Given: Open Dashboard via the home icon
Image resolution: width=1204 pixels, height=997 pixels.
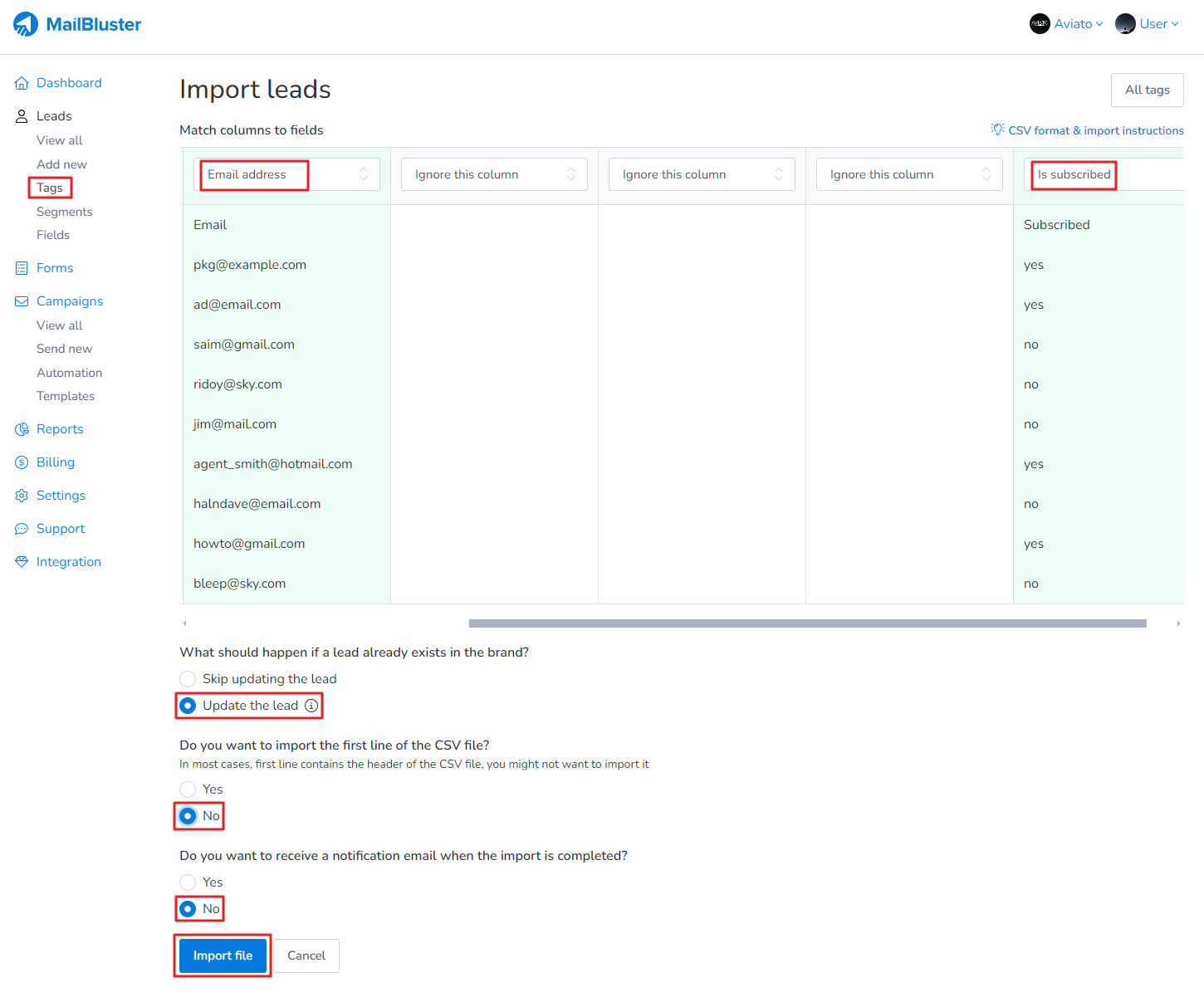Looking at the screenshot, I should [22, 83].
